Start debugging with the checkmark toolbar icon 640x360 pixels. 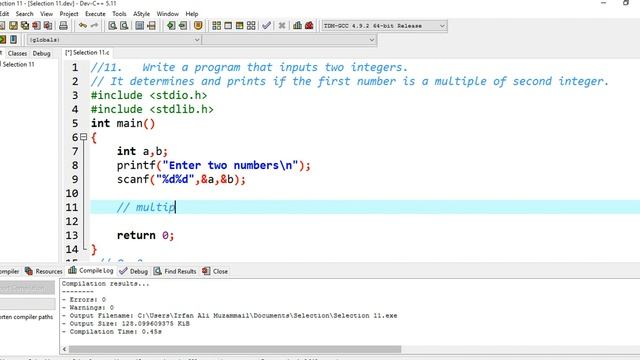pyautogui.click(x=267, y=26)
